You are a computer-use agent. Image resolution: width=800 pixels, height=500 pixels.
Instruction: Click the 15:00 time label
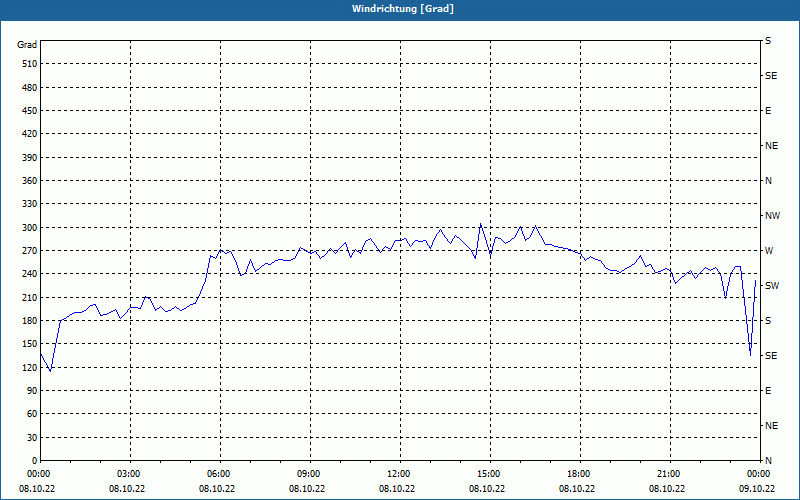pos(489,474)
